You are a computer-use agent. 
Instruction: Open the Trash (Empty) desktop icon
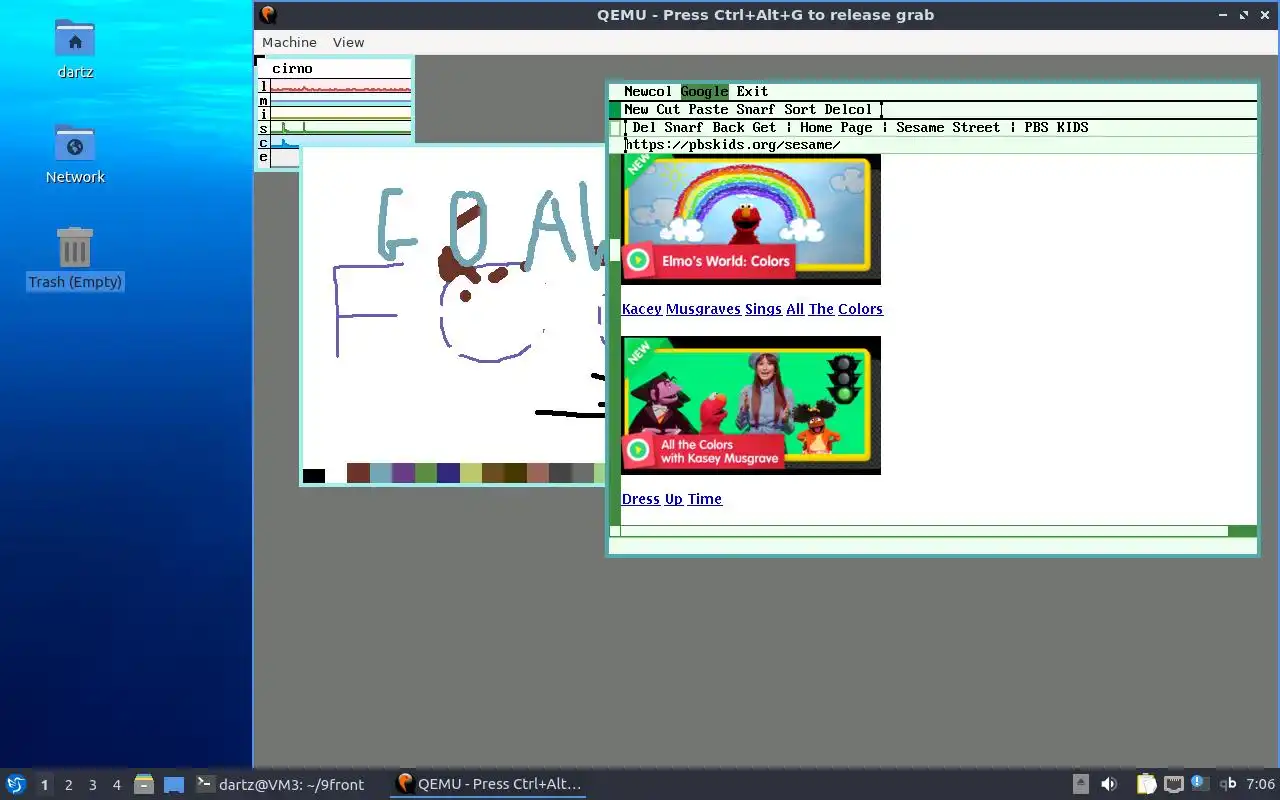pyautogui.click(x=75, y=247)
